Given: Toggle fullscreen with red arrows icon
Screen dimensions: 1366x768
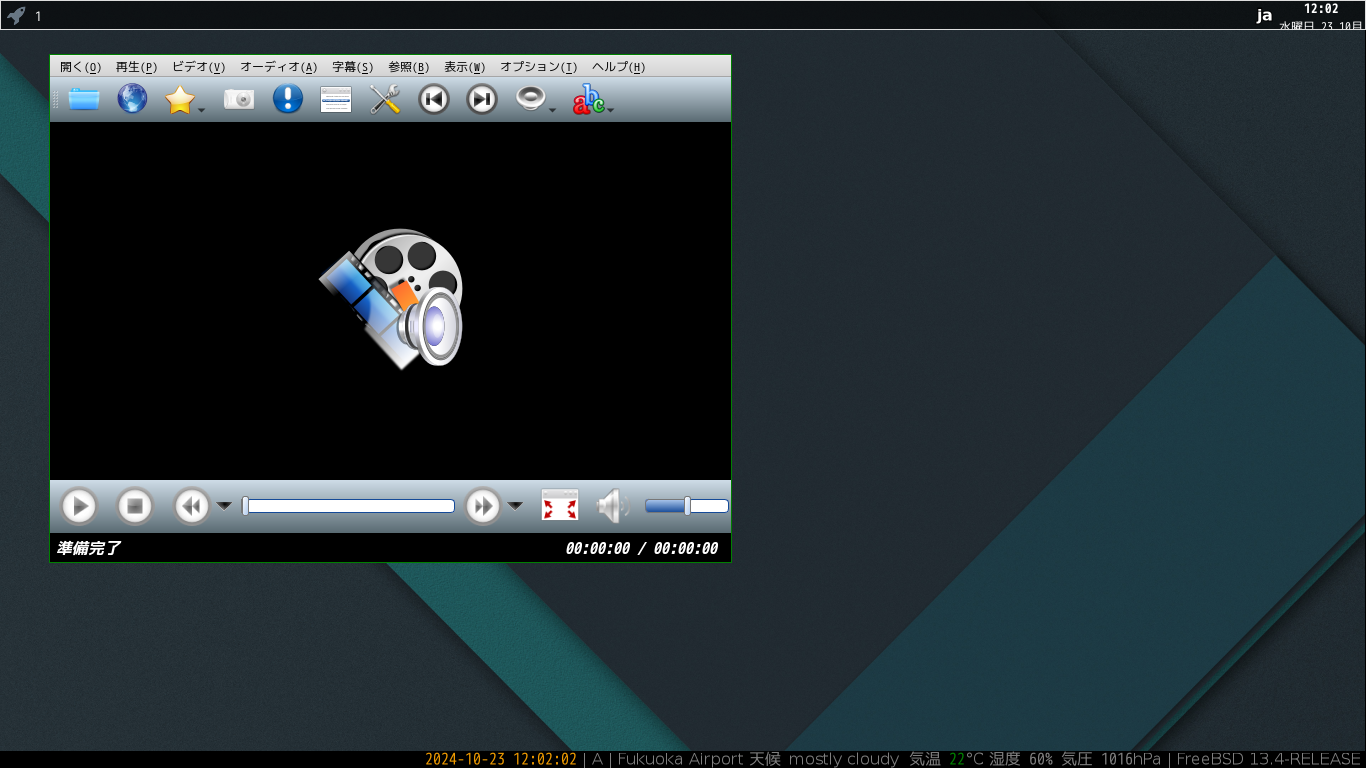Looking at the screenshot, I should pyautogui.click(x=560, y=506).
